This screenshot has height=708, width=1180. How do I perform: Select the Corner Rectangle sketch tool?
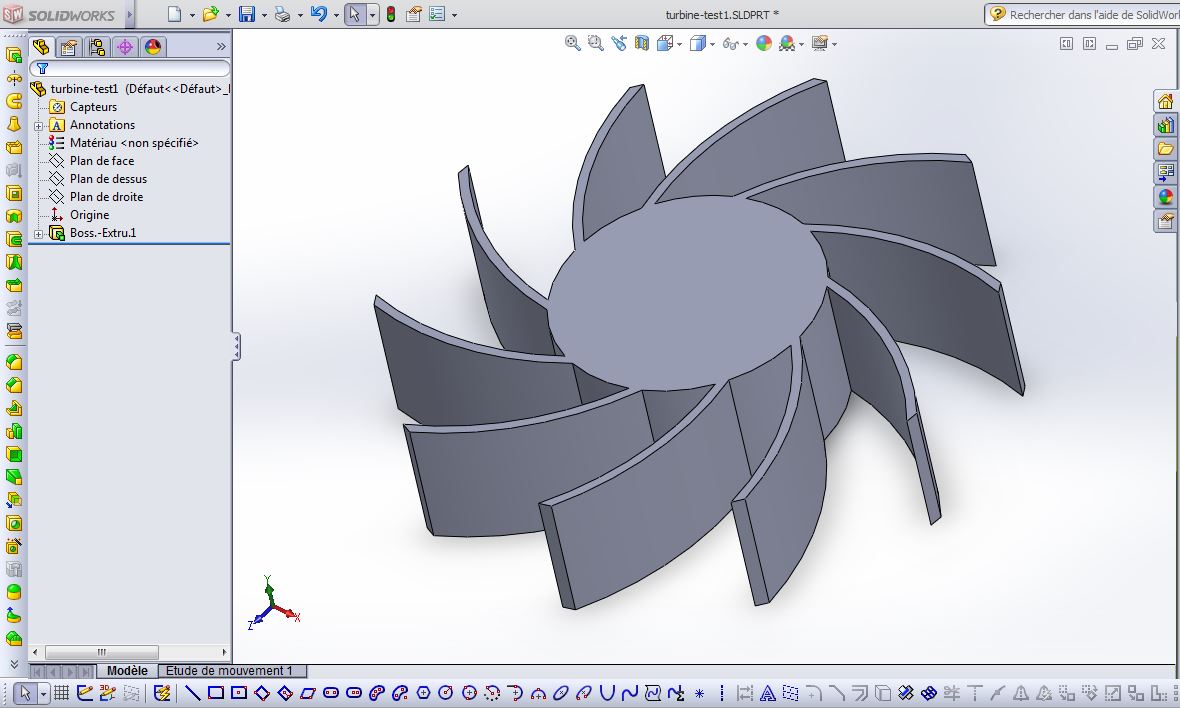coord(216,693)
